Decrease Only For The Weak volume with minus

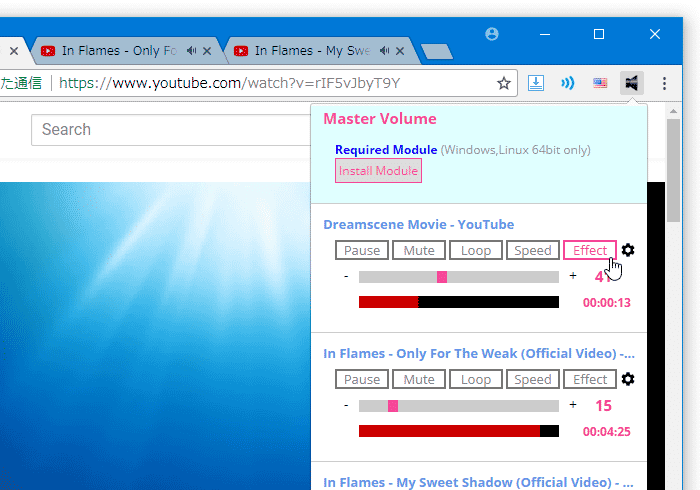[346, 406]
